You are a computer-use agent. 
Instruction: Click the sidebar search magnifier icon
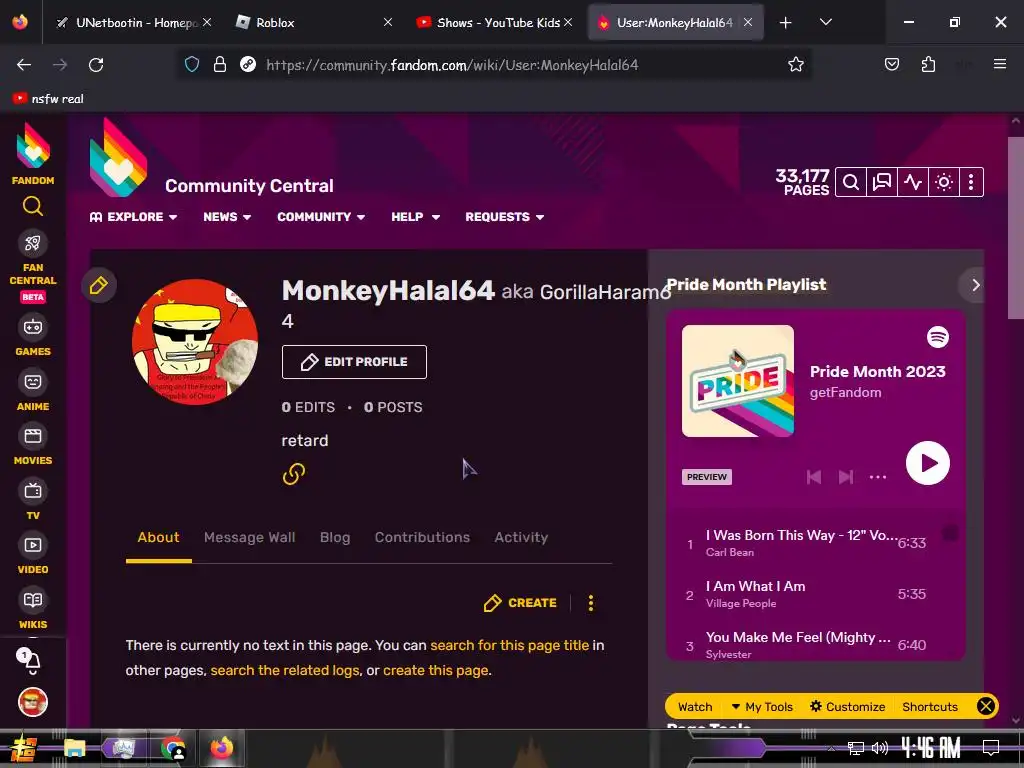(33, 206)
